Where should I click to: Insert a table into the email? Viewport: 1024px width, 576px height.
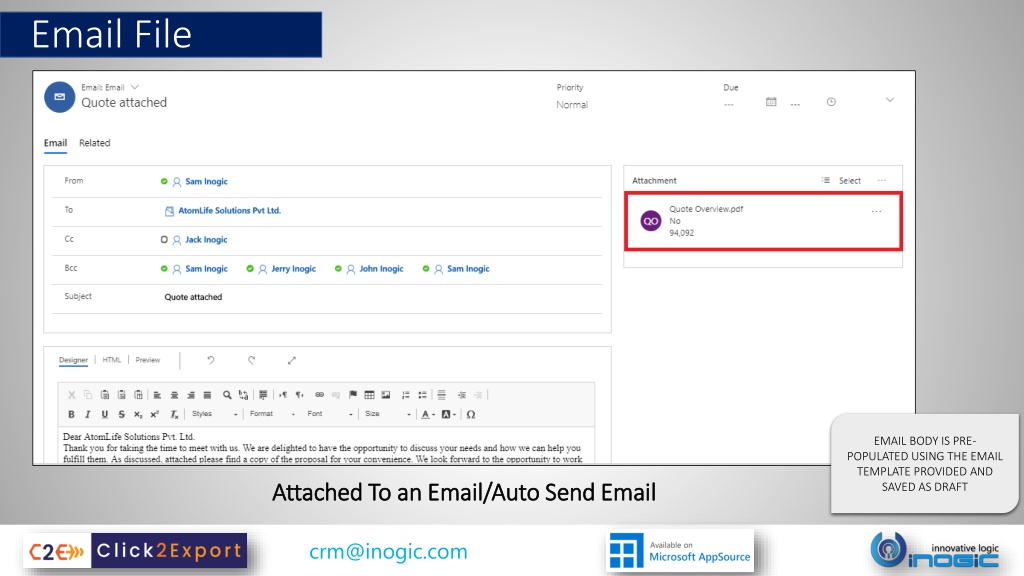coord(369,394)
